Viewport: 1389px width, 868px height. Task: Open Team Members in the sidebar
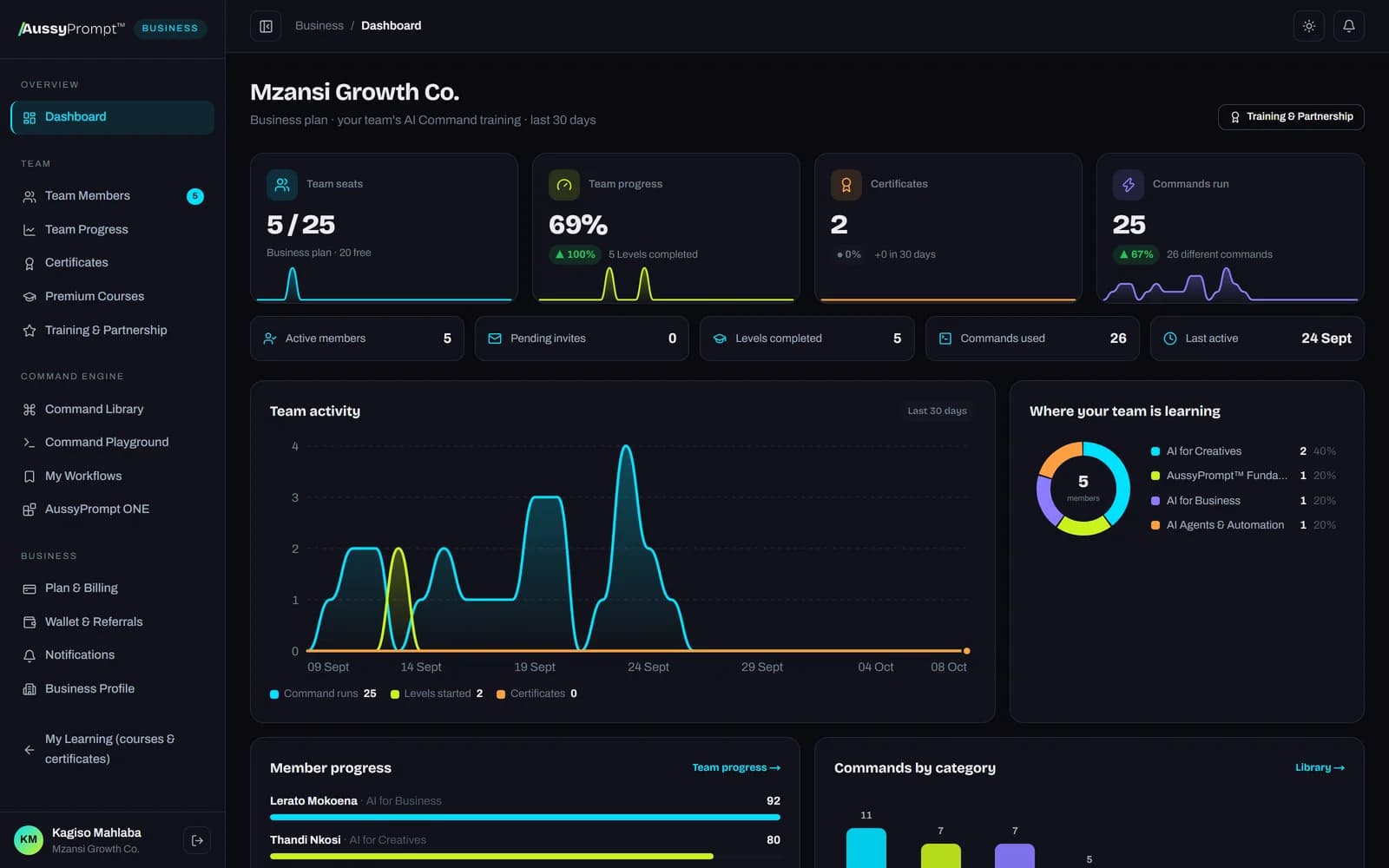click(x=112, y=196)
